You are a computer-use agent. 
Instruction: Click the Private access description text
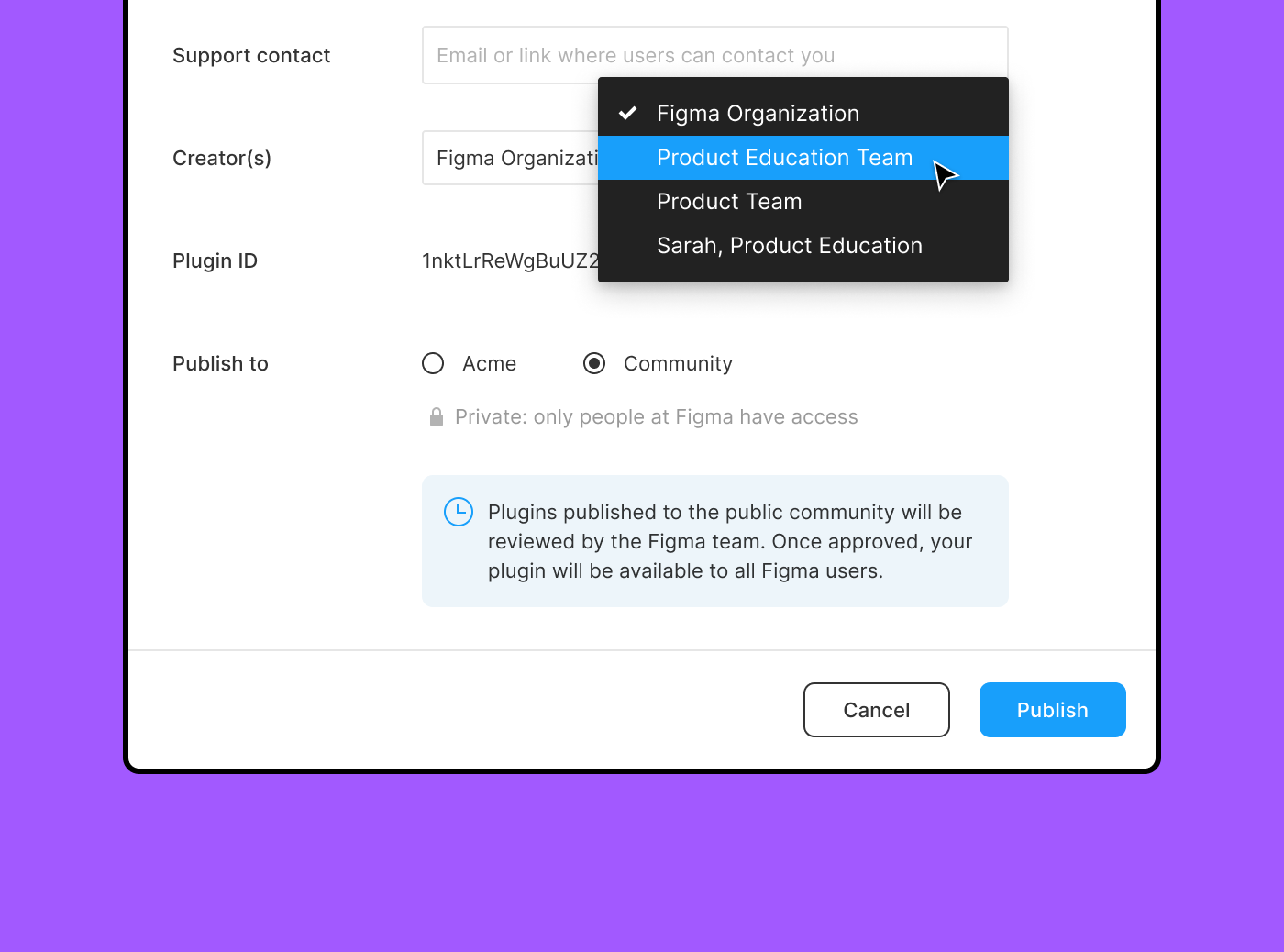657,417
